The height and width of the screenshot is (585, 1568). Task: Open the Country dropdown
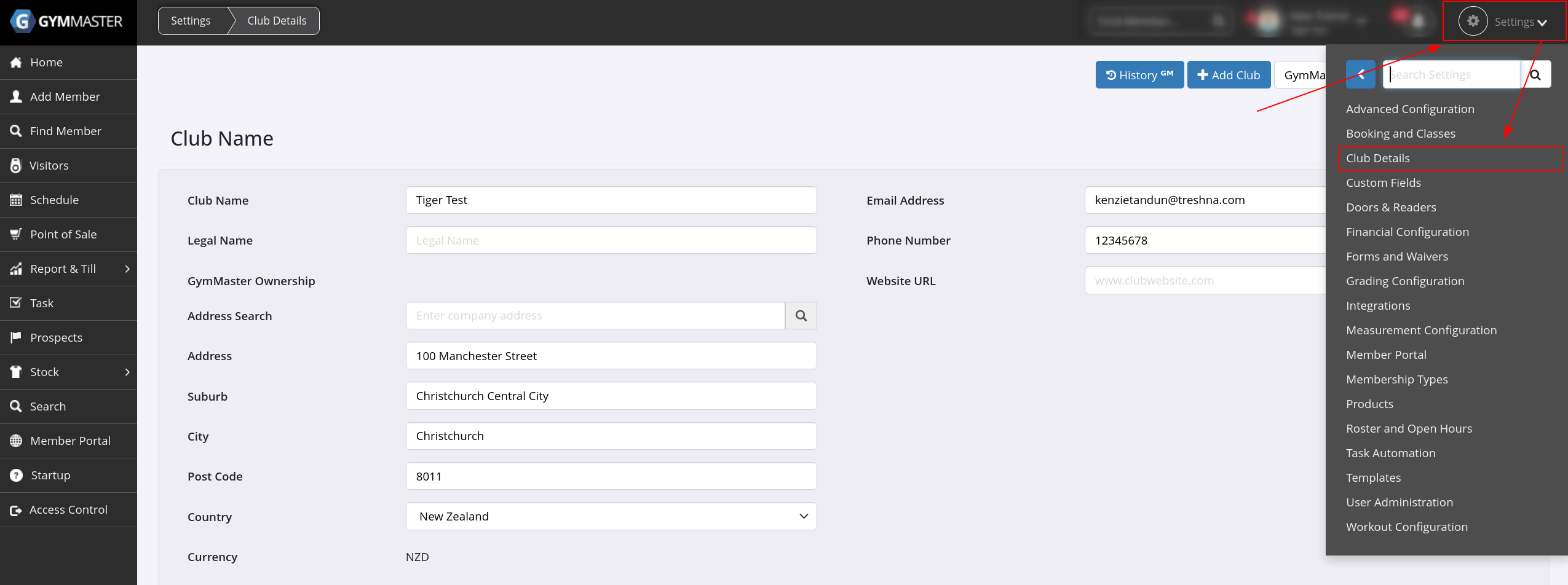[611, 517]
